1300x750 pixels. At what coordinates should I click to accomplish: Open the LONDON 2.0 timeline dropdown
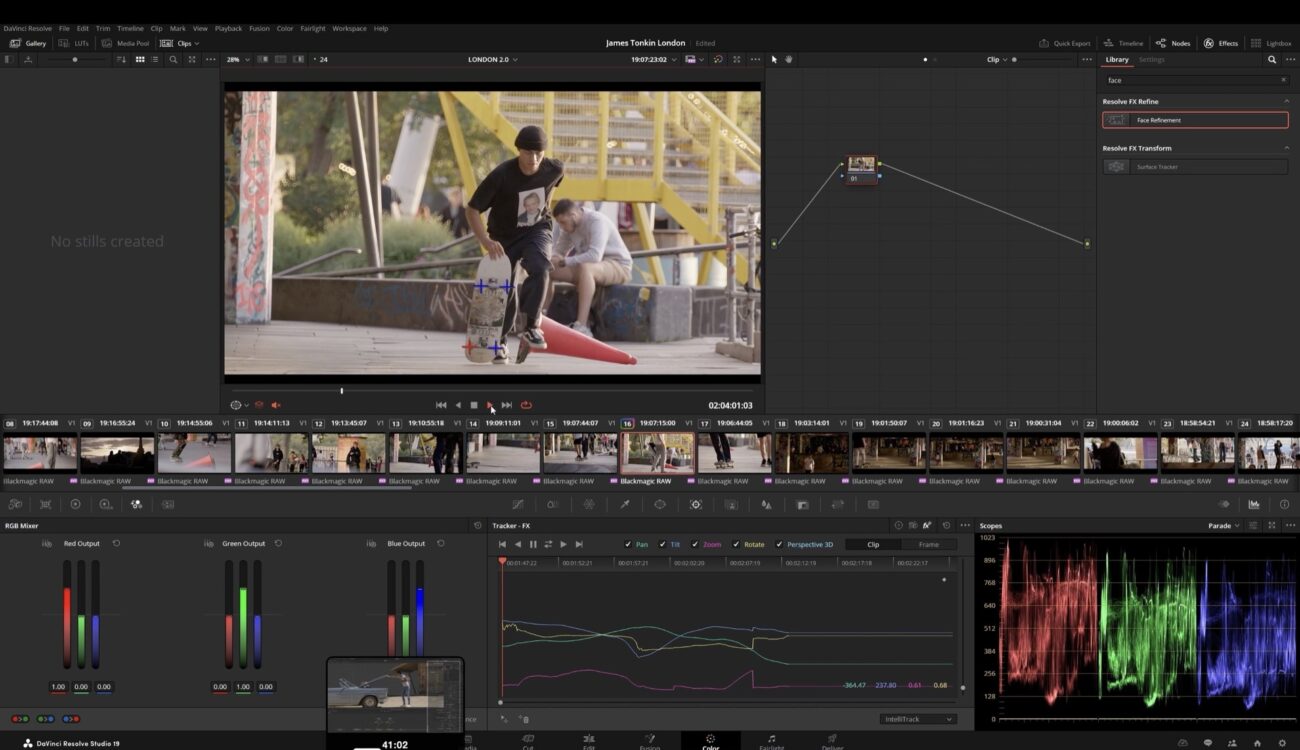pyautogui.click(x=493, y=60)
